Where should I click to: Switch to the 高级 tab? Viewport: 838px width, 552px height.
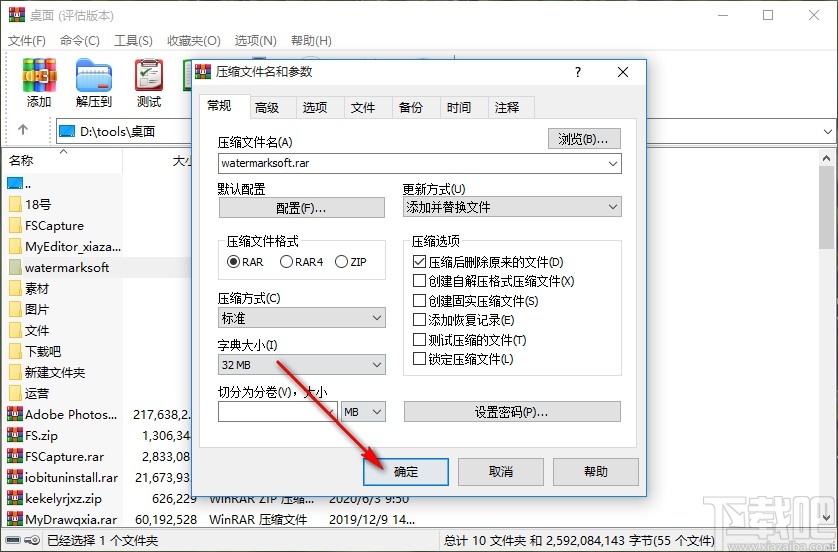[x=267, y=108]
